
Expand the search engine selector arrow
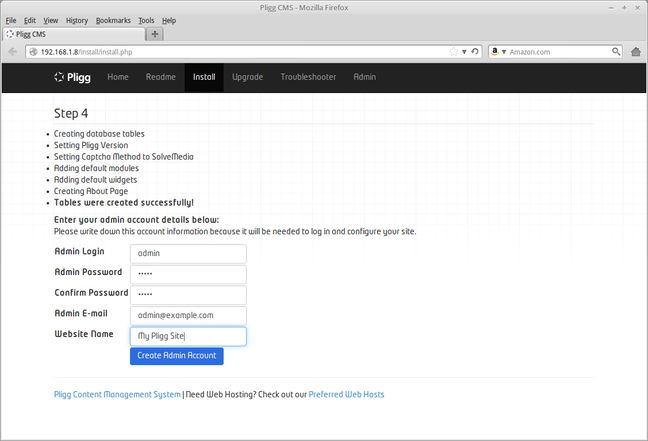[x=504, y=52]
